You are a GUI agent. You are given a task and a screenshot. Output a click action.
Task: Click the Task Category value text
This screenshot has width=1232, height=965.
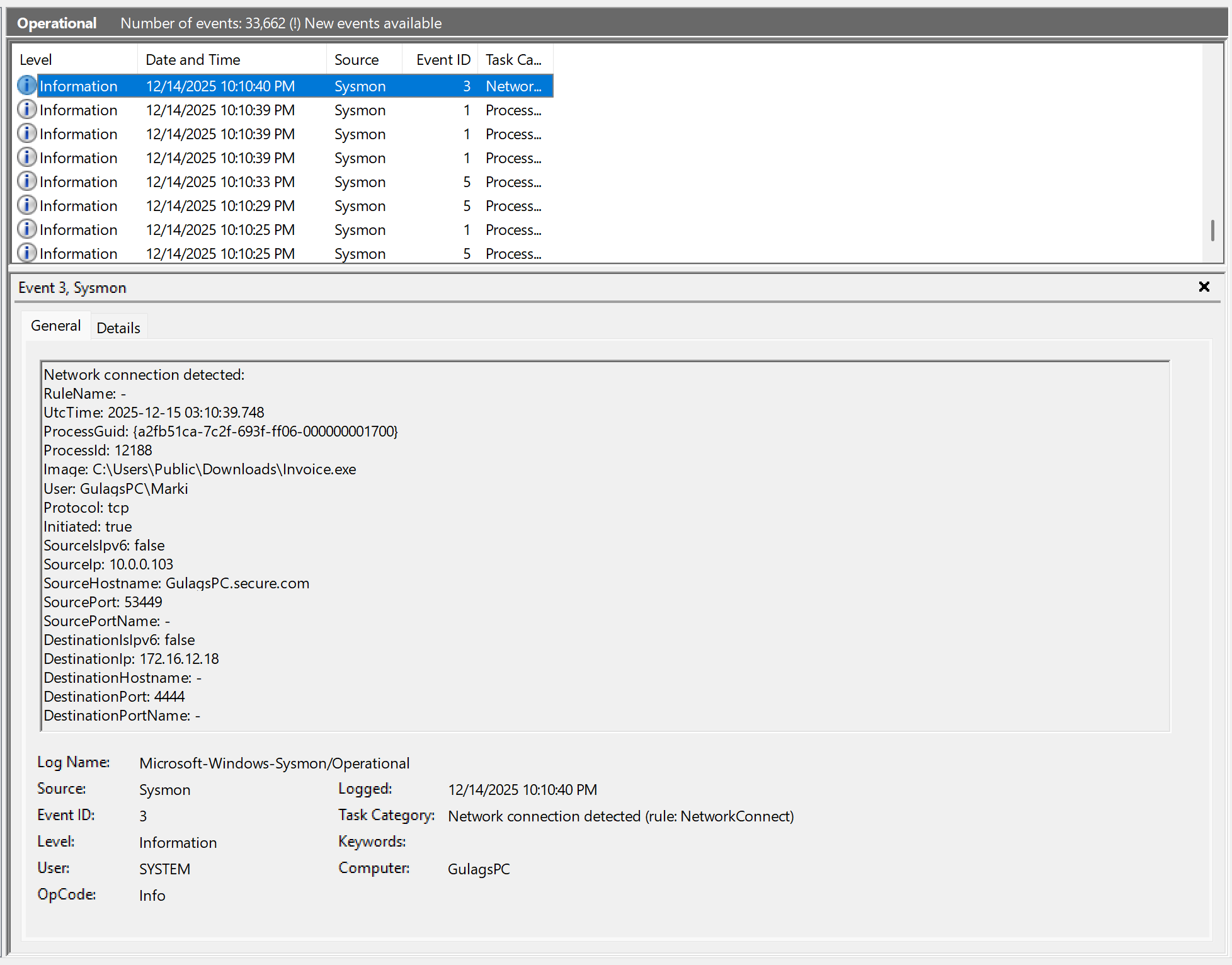(620, 816)
